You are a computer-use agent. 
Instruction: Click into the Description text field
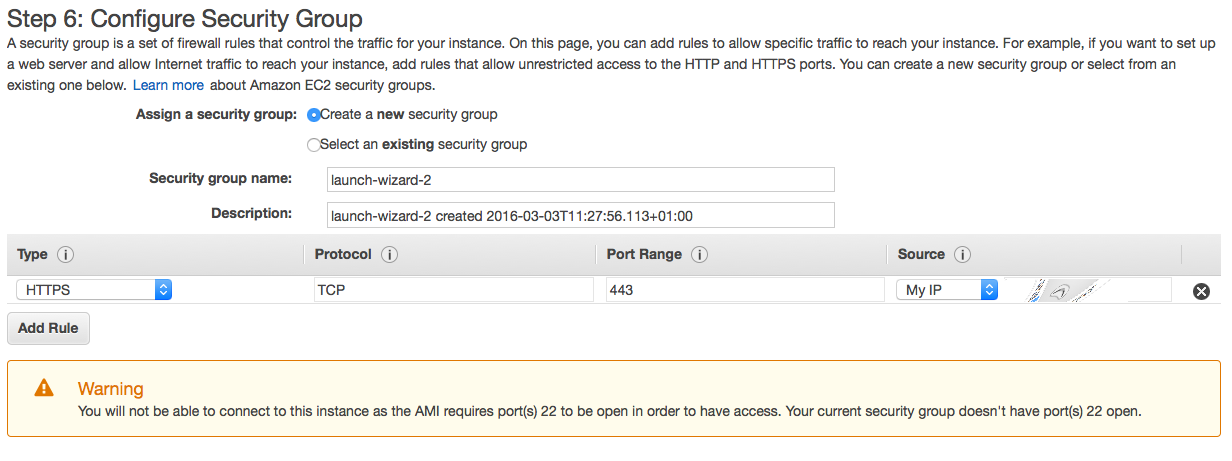581,215
